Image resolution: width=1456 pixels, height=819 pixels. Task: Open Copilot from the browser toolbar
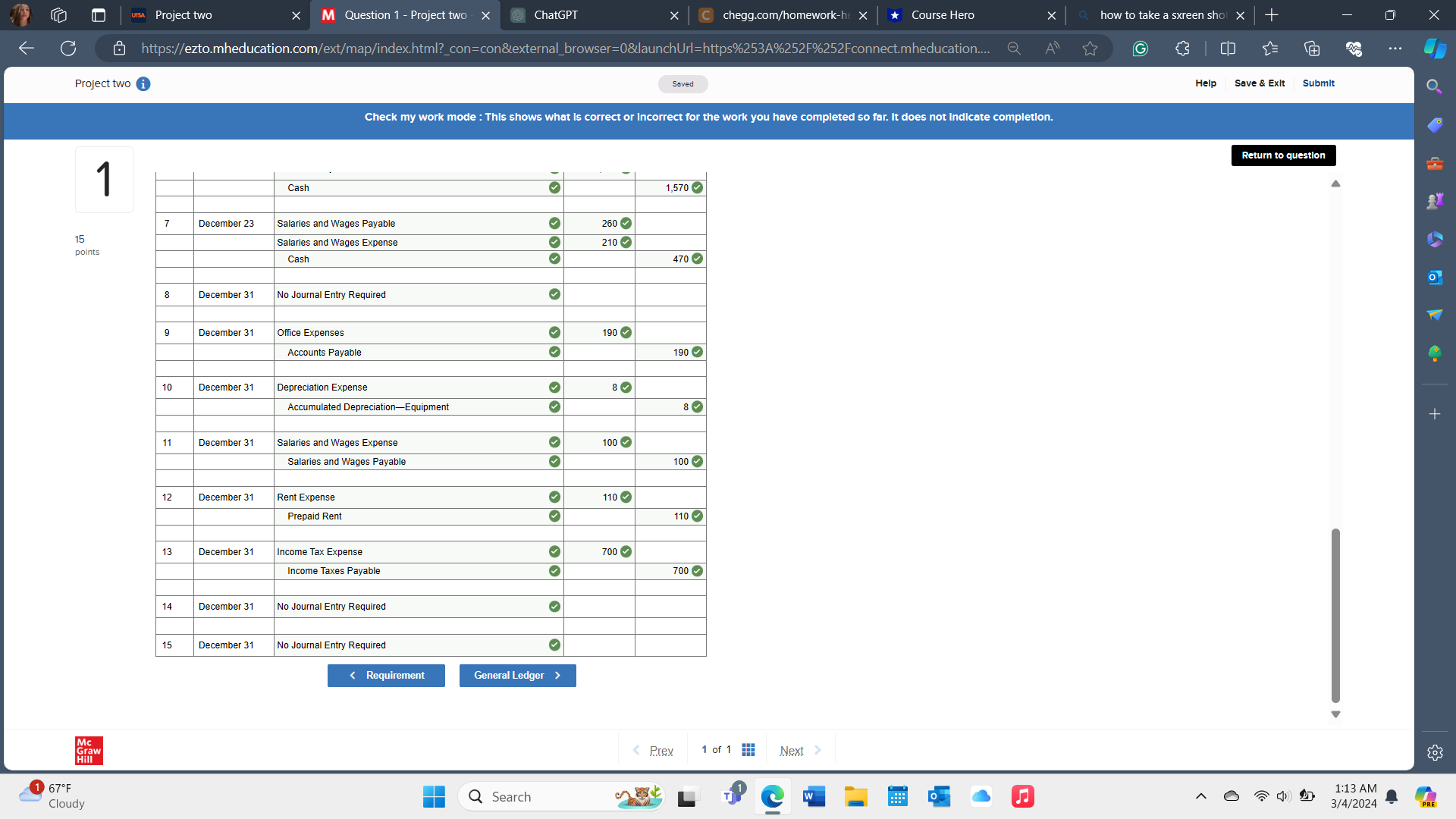1435,48
